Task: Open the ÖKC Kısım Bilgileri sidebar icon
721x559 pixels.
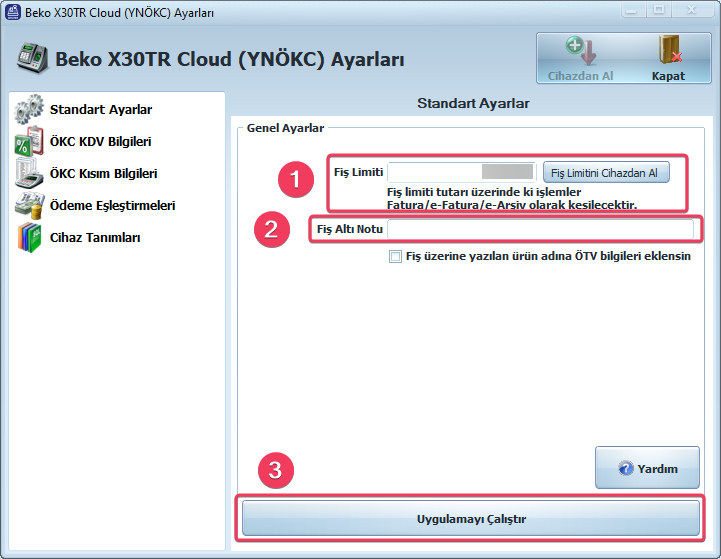Action: [x=29, y=173]
